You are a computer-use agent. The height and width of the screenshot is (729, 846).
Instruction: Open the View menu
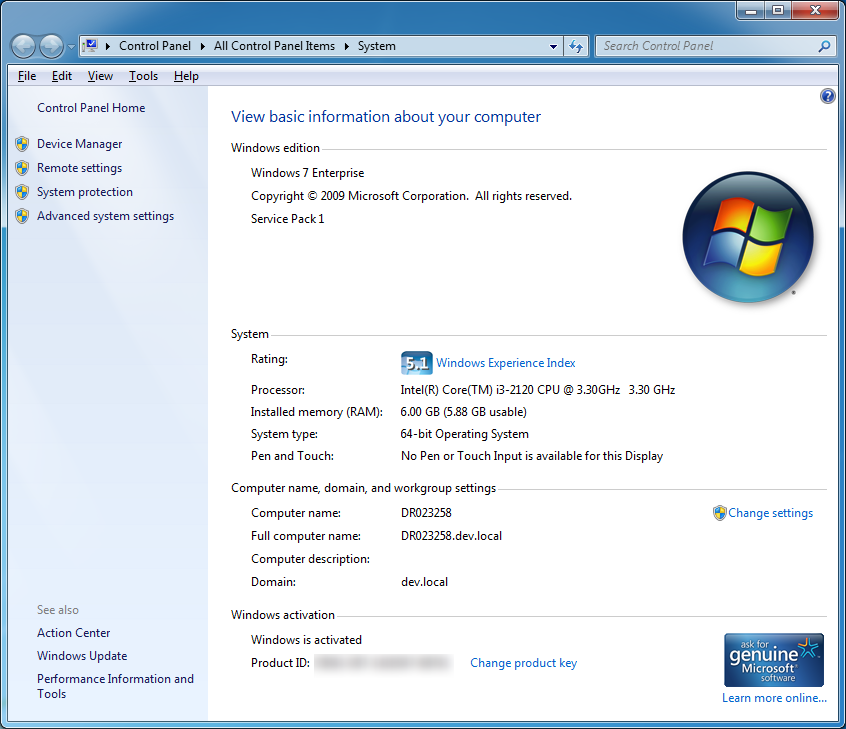point(100,76)
